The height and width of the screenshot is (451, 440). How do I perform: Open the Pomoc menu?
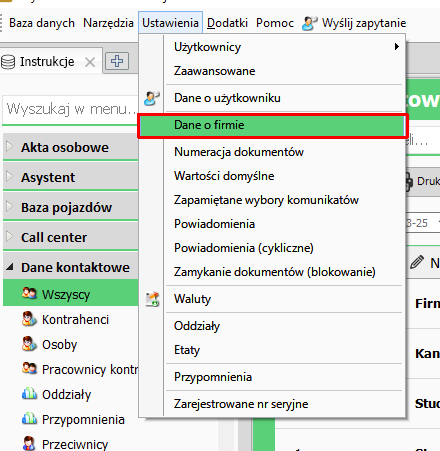click(275, 23)
